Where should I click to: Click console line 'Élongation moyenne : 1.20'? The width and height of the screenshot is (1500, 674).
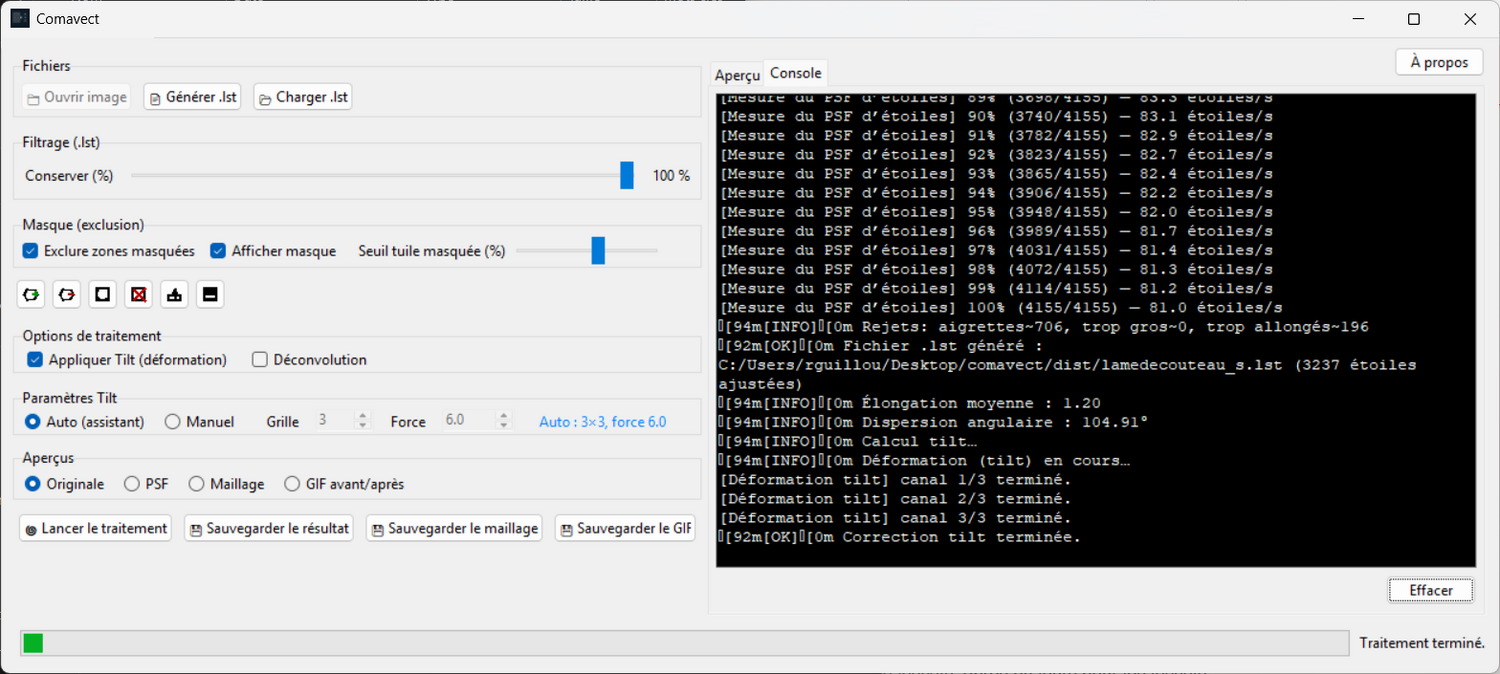point(910,403)
